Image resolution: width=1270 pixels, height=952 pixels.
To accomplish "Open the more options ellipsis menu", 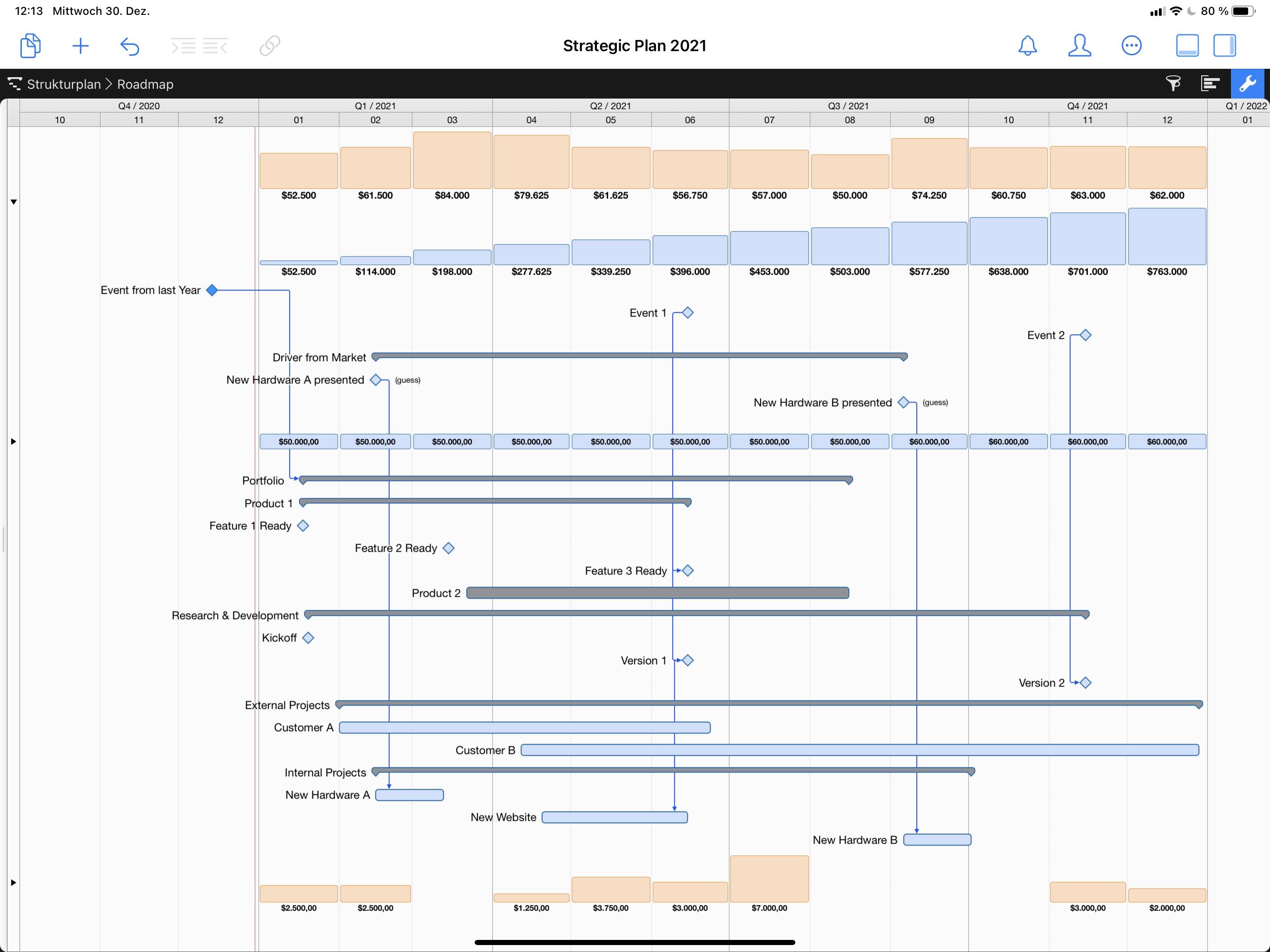I will pyautogui.click(x=1131, y=46).
